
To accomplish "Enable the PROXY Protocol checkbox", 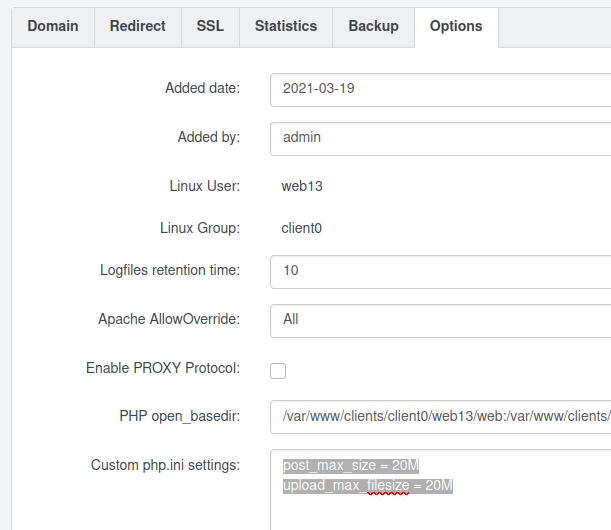I will click(278, 371).
